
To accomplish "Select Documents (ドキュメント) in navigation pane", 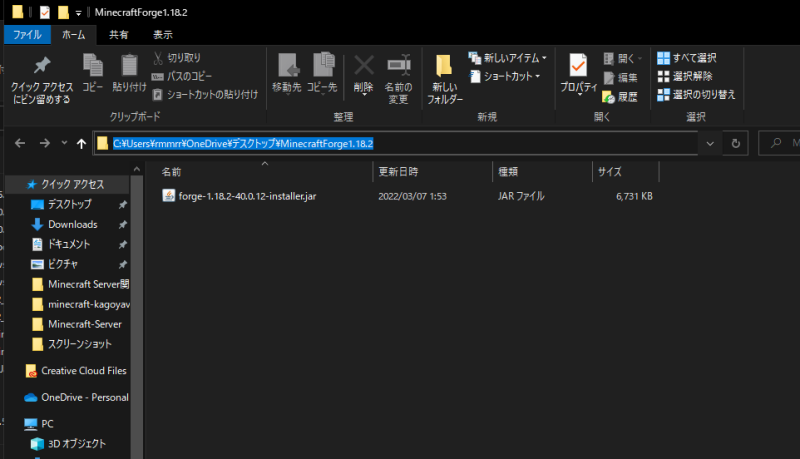I will coord(70,244).
